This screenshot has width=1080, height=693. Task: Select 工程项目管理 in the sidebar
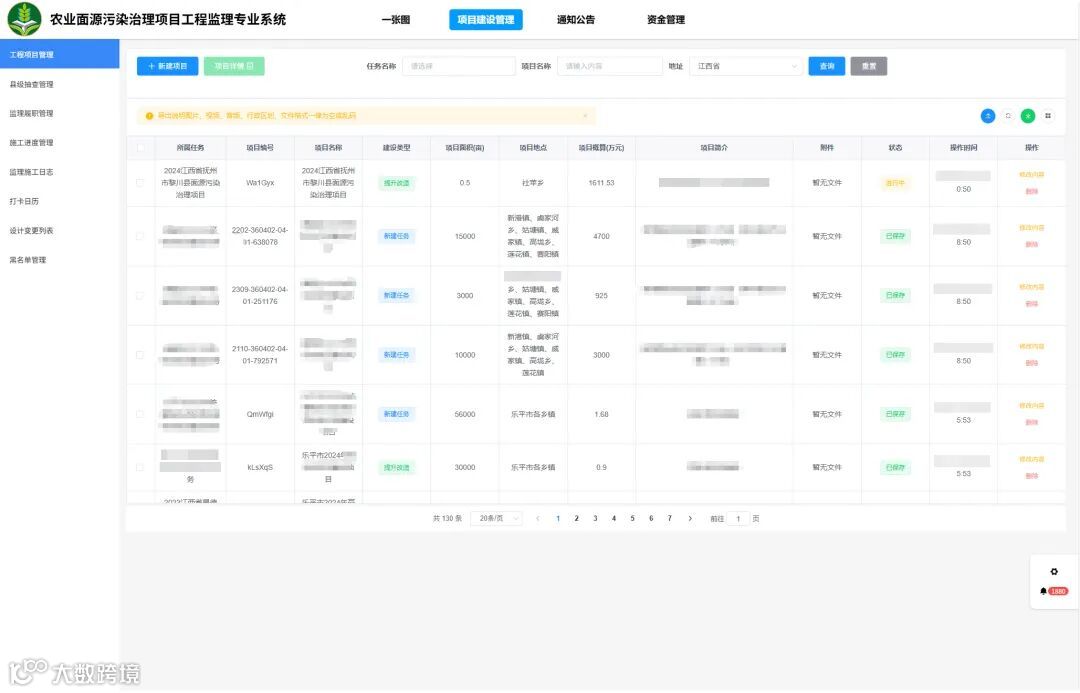(59, 54)
